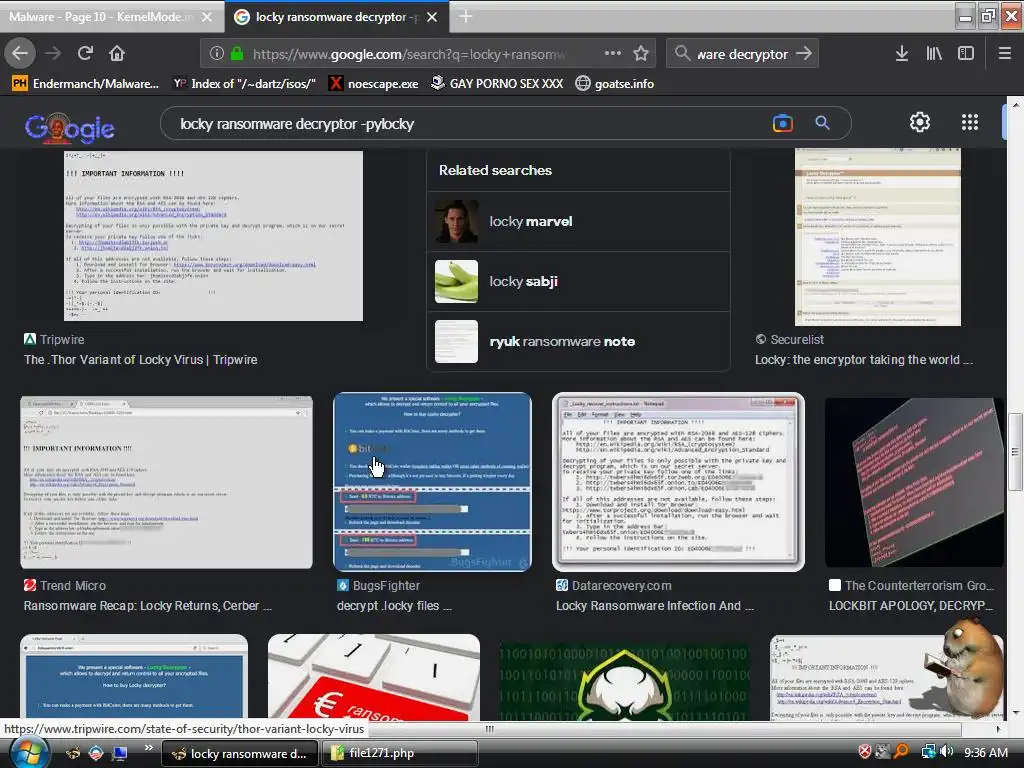The width and height of the screenshot is (1024, 768).
Task: Open page actions three-dot menu
Action: coord(613,53)
